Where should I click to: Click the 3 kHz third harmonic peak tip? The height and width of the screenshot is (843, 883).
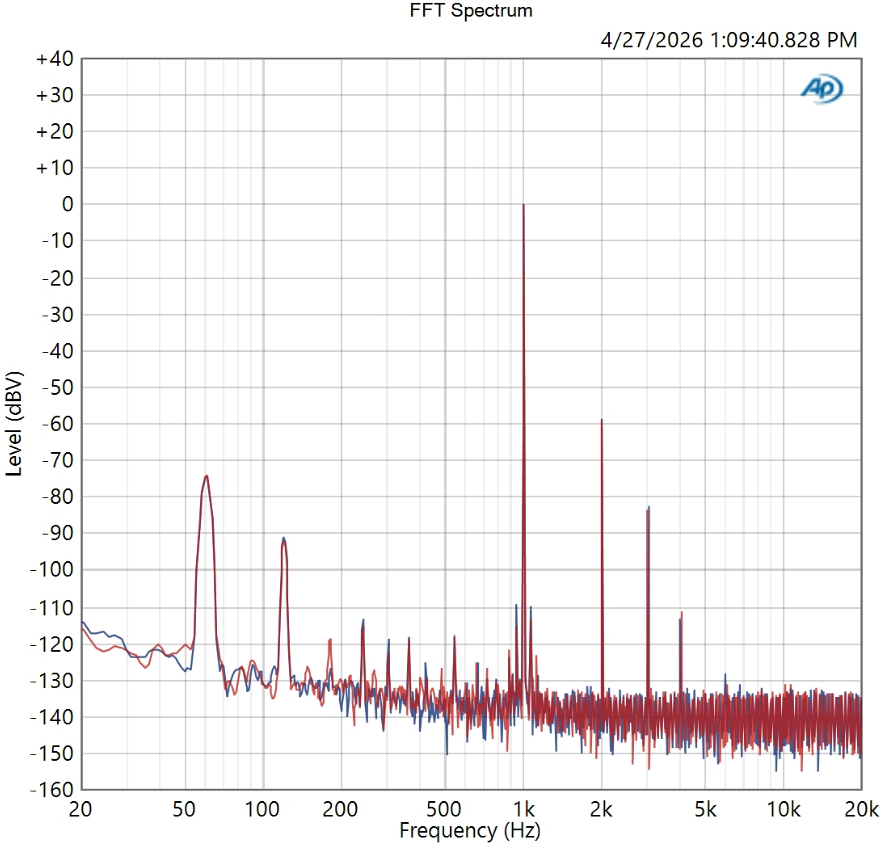pos(649,507)
